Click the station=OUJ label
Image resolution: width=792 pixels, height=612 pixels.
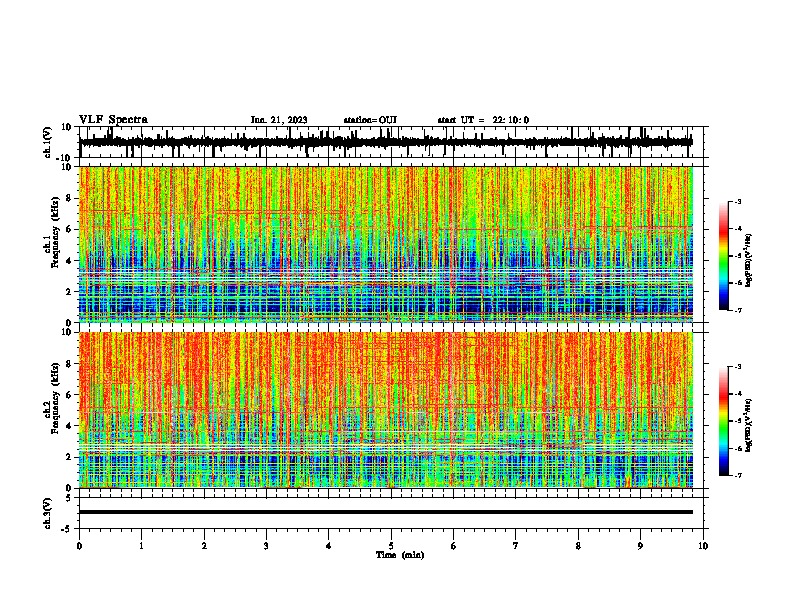370,120
